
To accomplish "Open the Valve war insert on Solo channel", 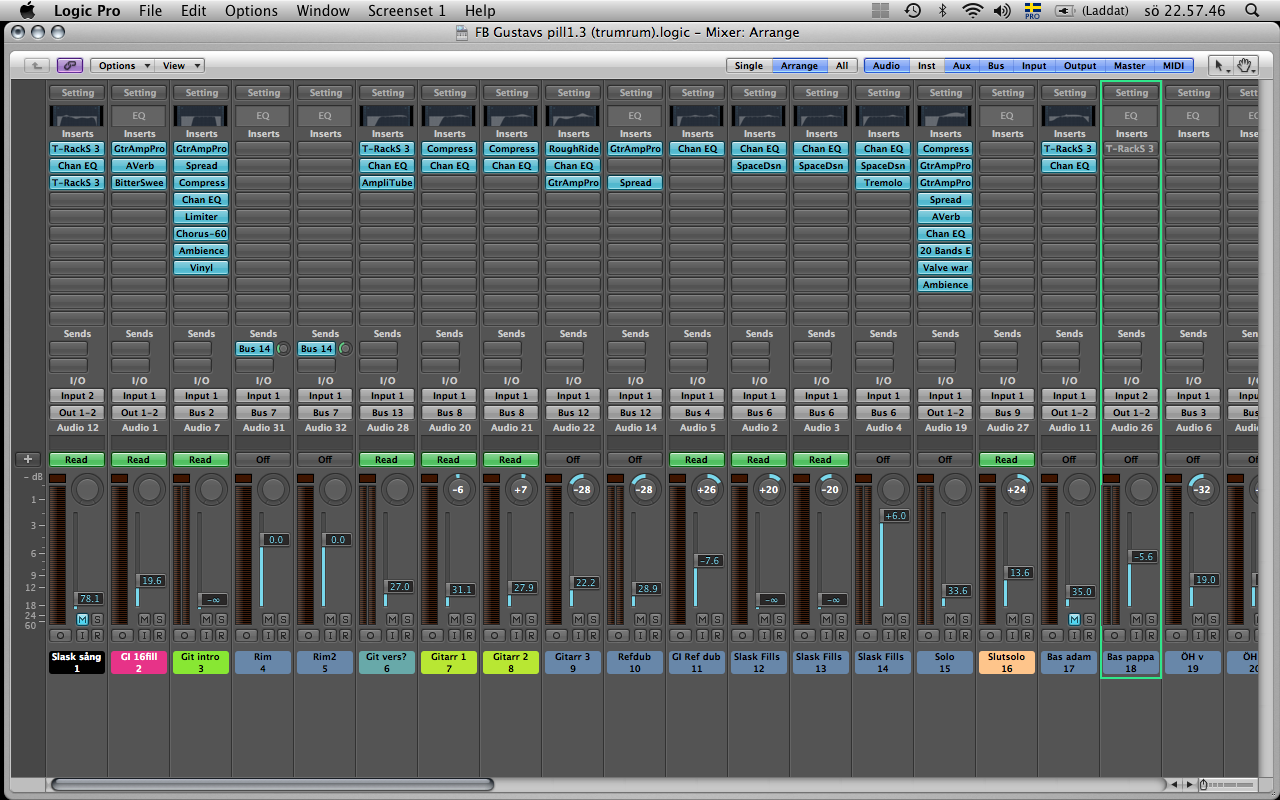I will pyautogui.click(x=945, y=268).
